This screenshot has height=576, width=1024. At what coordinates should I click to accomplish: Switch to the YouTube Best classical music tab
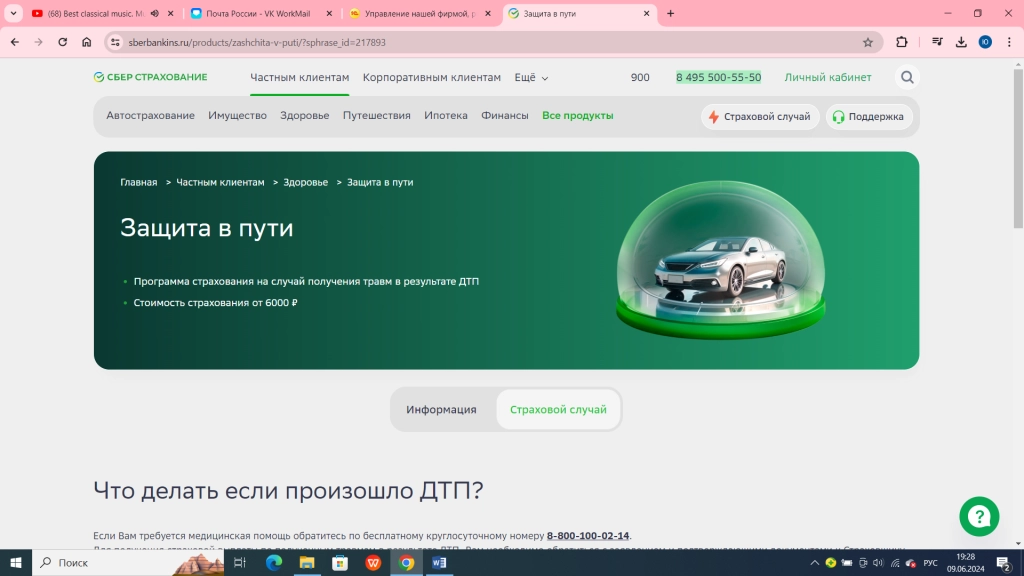(x=95, y=13)
